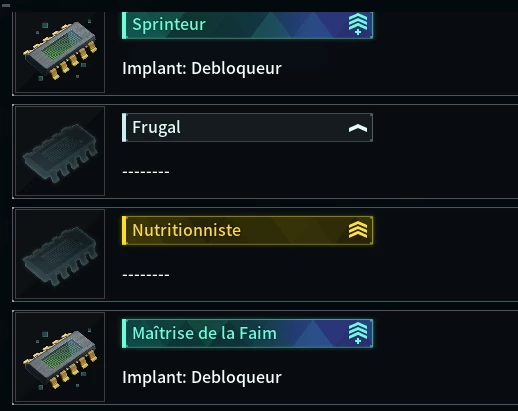Click the dashed empty implant line under Nutritionniste
The image size is (518, 411).
coord(146,275)
